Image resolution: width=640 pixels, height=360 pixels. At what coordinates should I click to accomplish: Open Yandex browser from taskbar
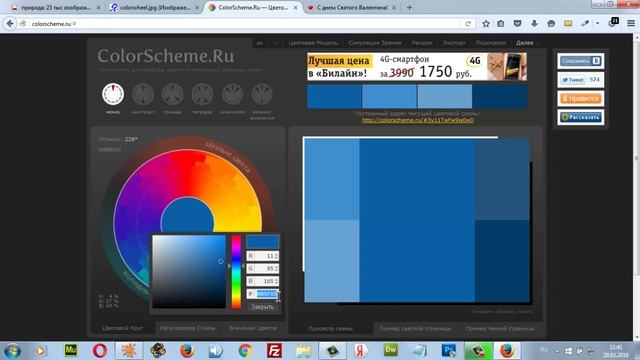[361, 351]
